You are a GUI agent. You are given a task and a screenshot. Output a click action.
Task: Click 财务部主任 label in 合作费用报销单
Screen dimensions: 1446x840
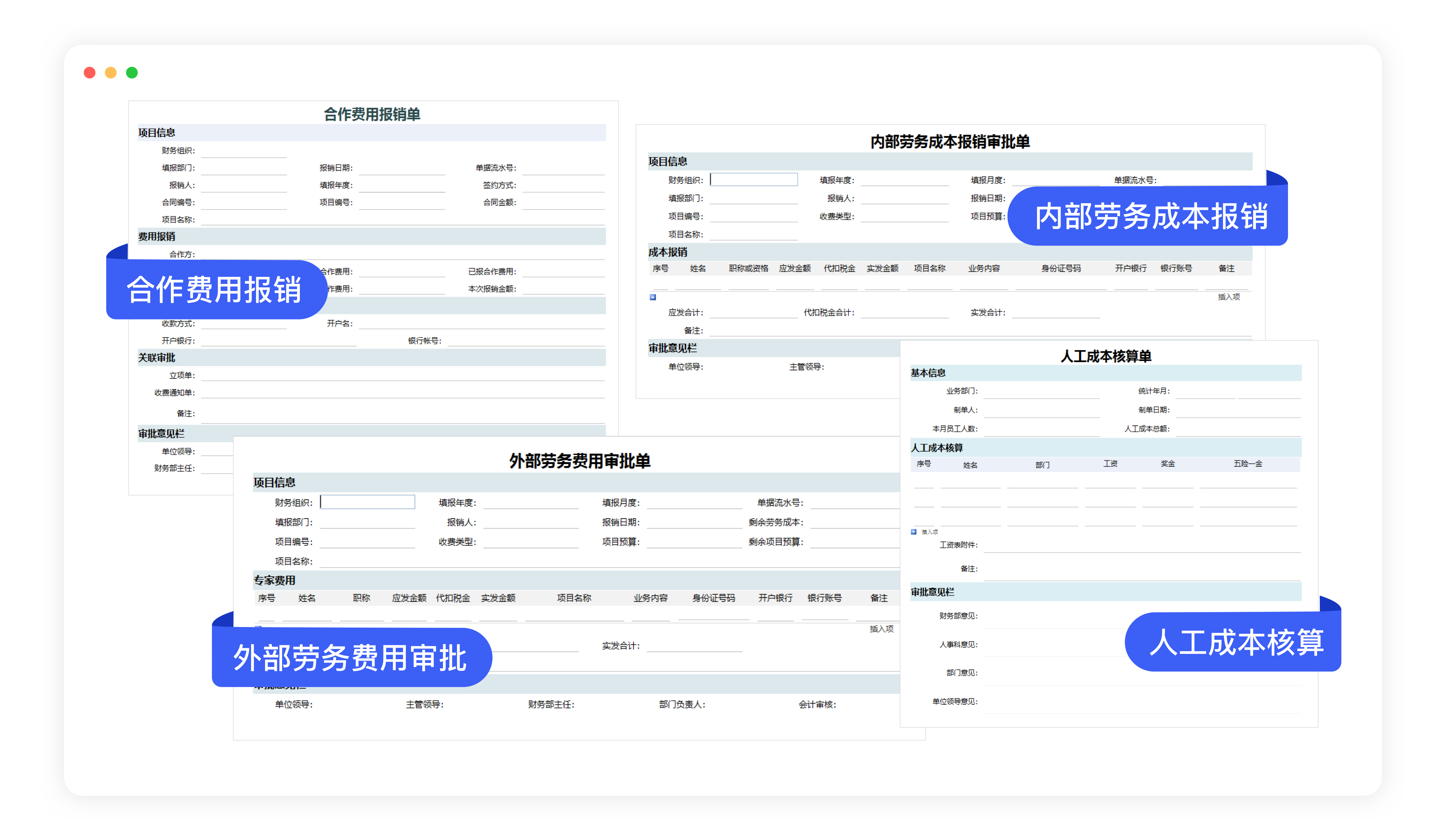pyautogui.click(x=175, y=468)
